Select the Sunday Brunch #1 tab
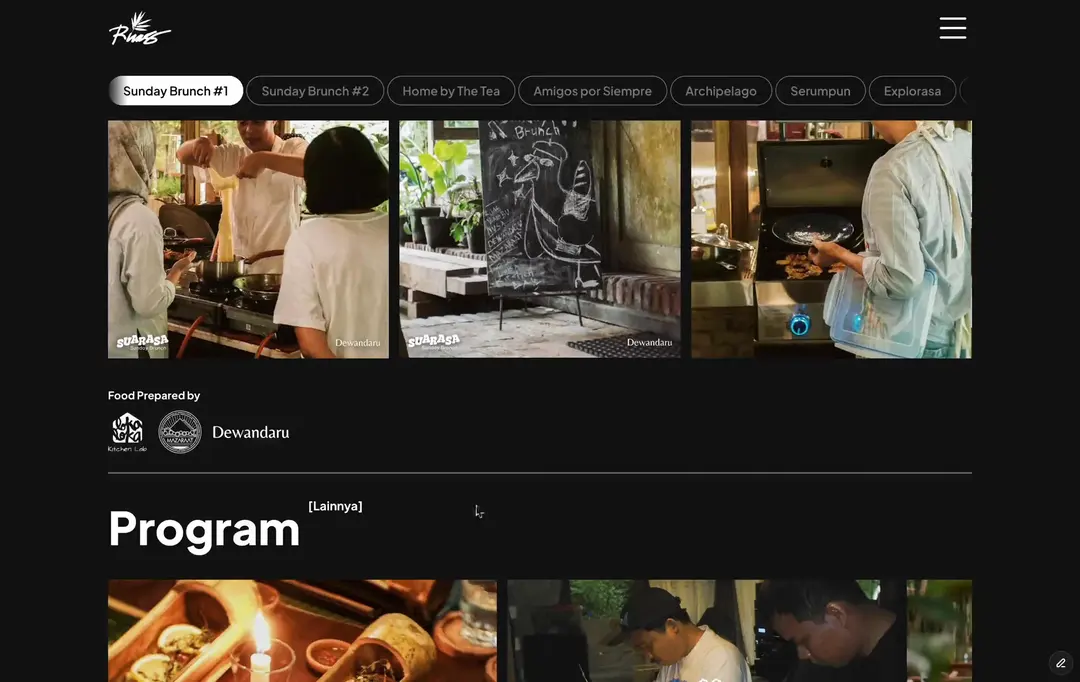Viewport: 1080px width, 682px height. tap(176, 91)
